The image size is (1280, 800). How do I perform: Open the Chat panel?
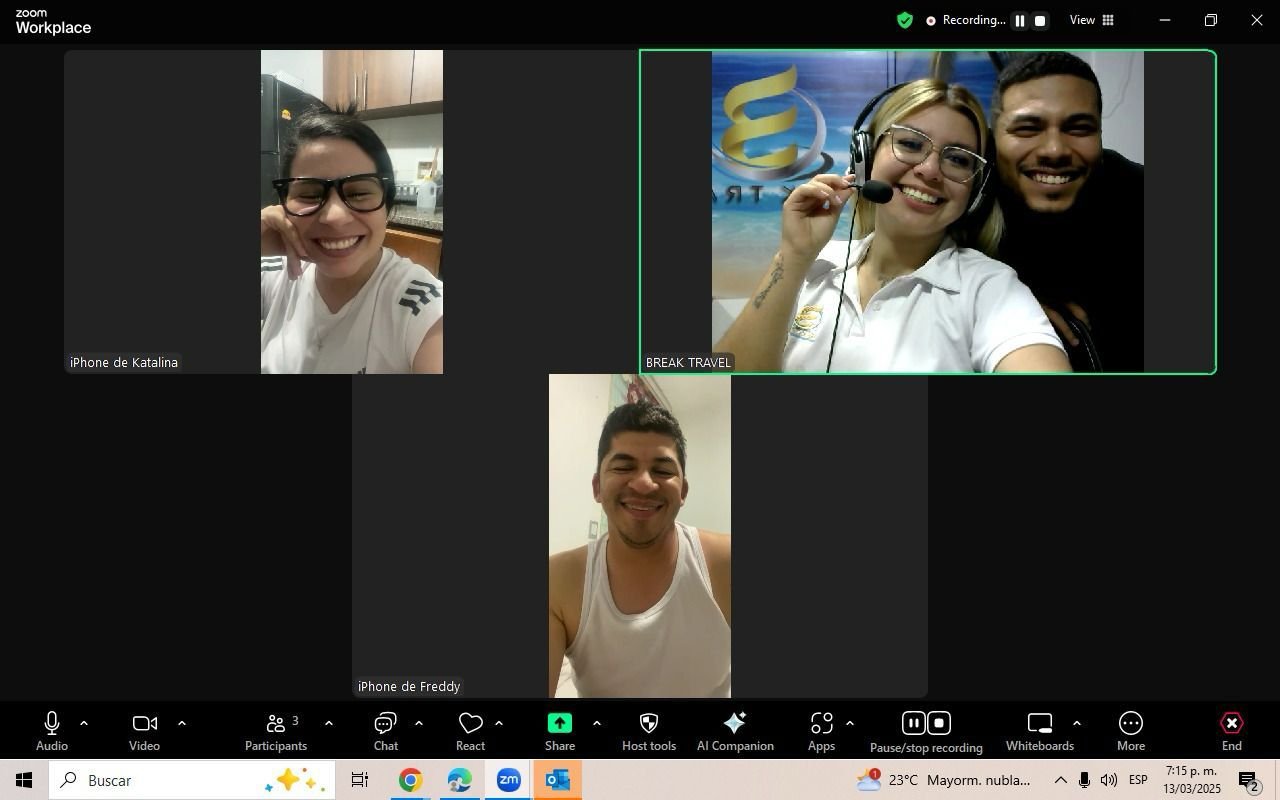coord(386,731)
